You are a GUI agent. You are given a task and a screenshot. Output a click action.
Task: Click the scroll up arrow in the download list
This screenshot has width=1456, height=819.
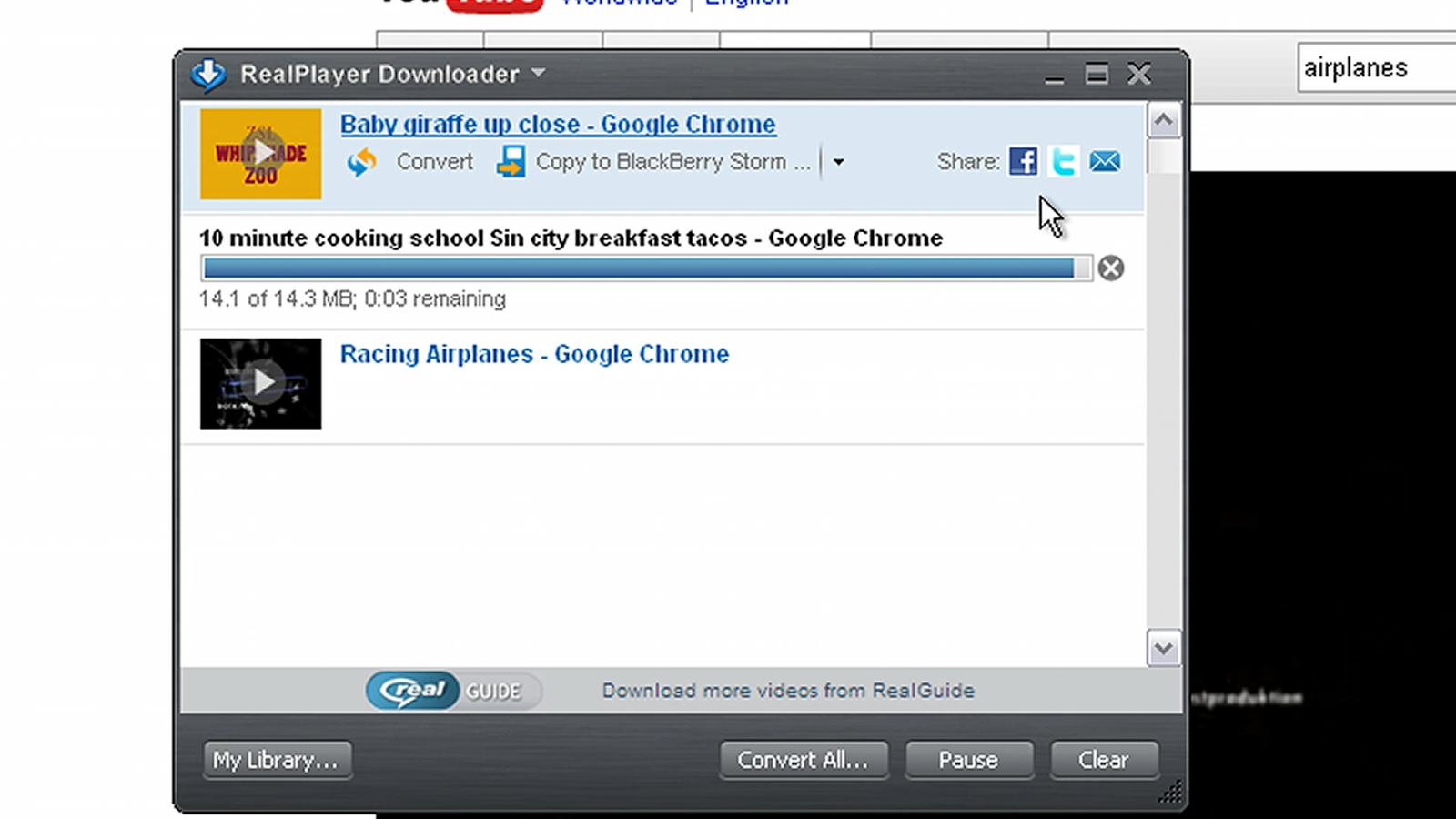point(1164,120)
